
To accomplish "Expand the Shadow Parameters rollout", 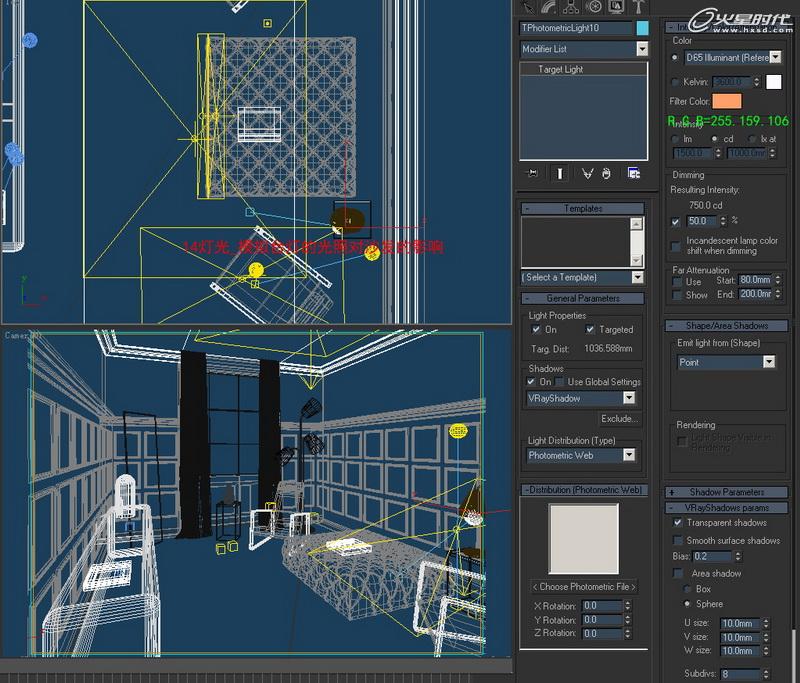I will tap(727, 492).
